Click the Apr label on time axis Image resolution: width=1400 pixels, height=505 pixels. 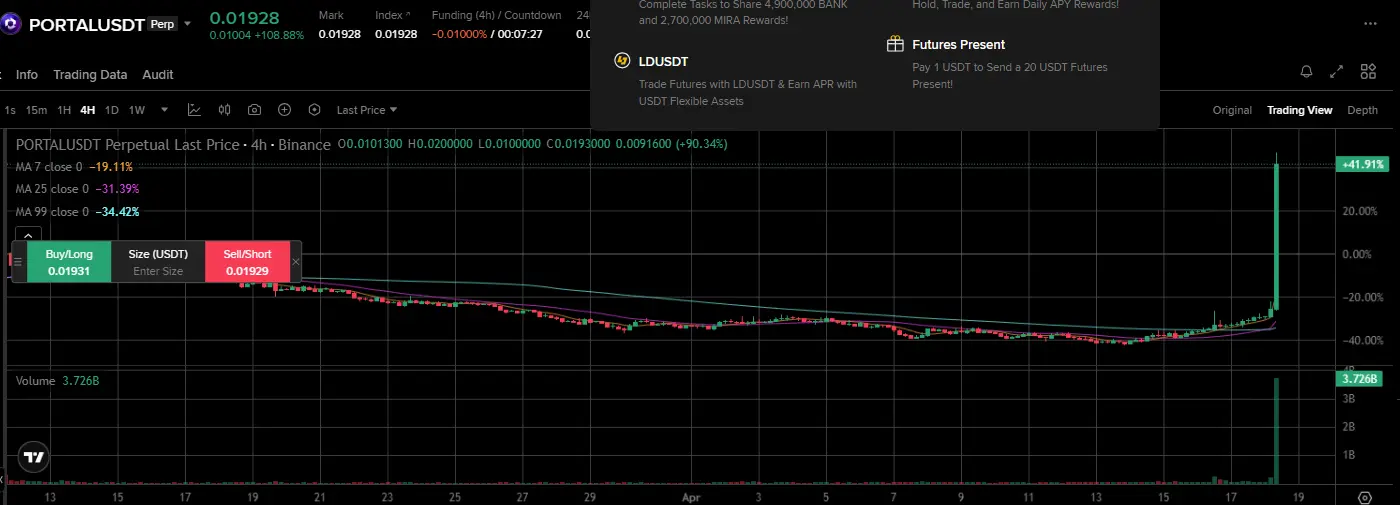point(691,496)
